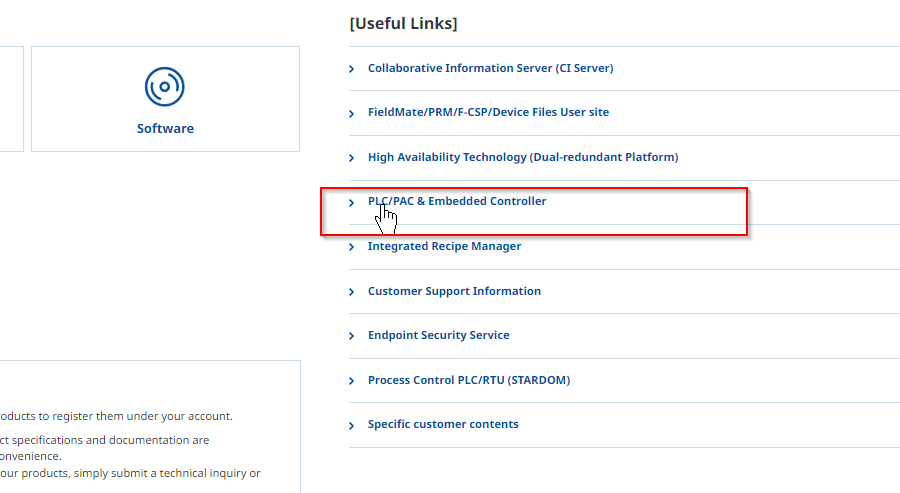The height and width of the screenshot is (493, 900).
Task: Go to Integrated Recipe Manager
Action: (x=444, y=246)
